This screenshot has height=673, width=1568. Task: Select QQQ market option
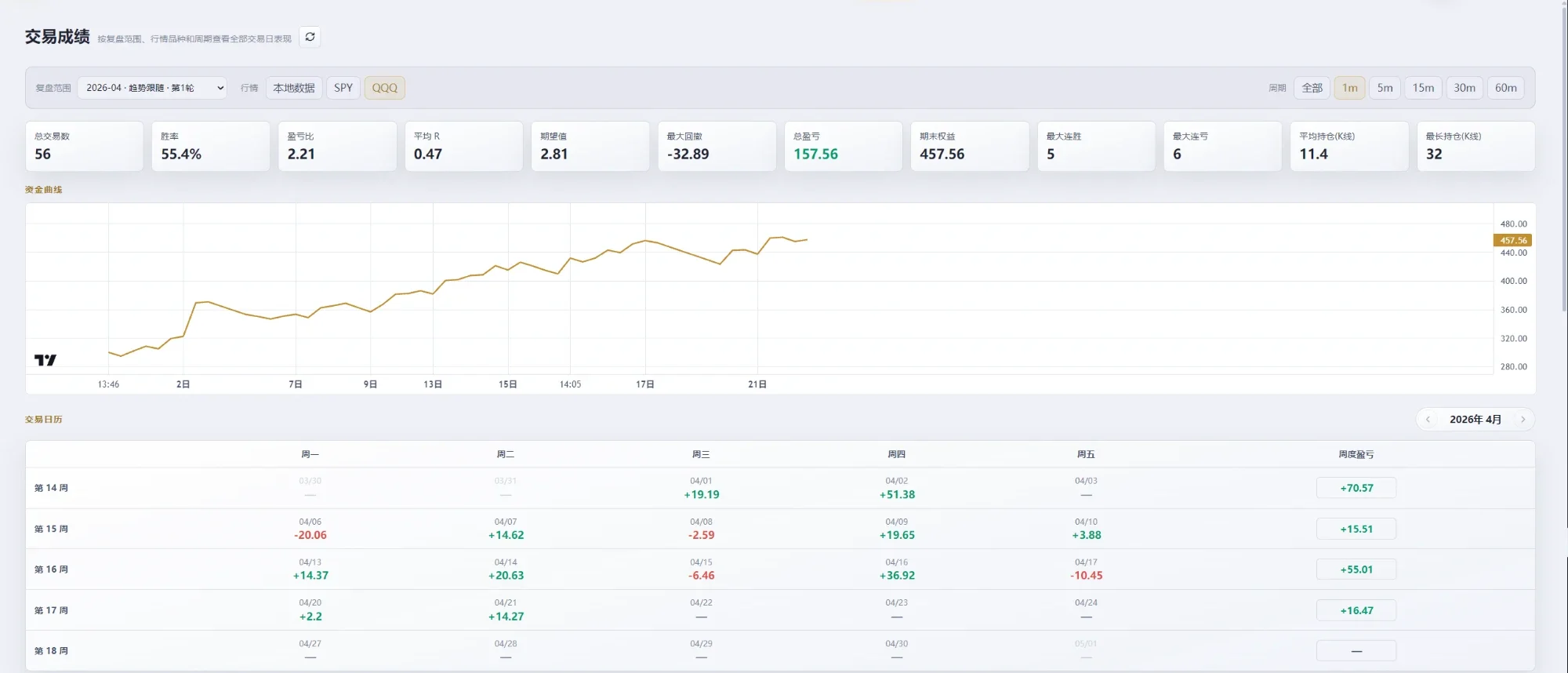point(384,88)
